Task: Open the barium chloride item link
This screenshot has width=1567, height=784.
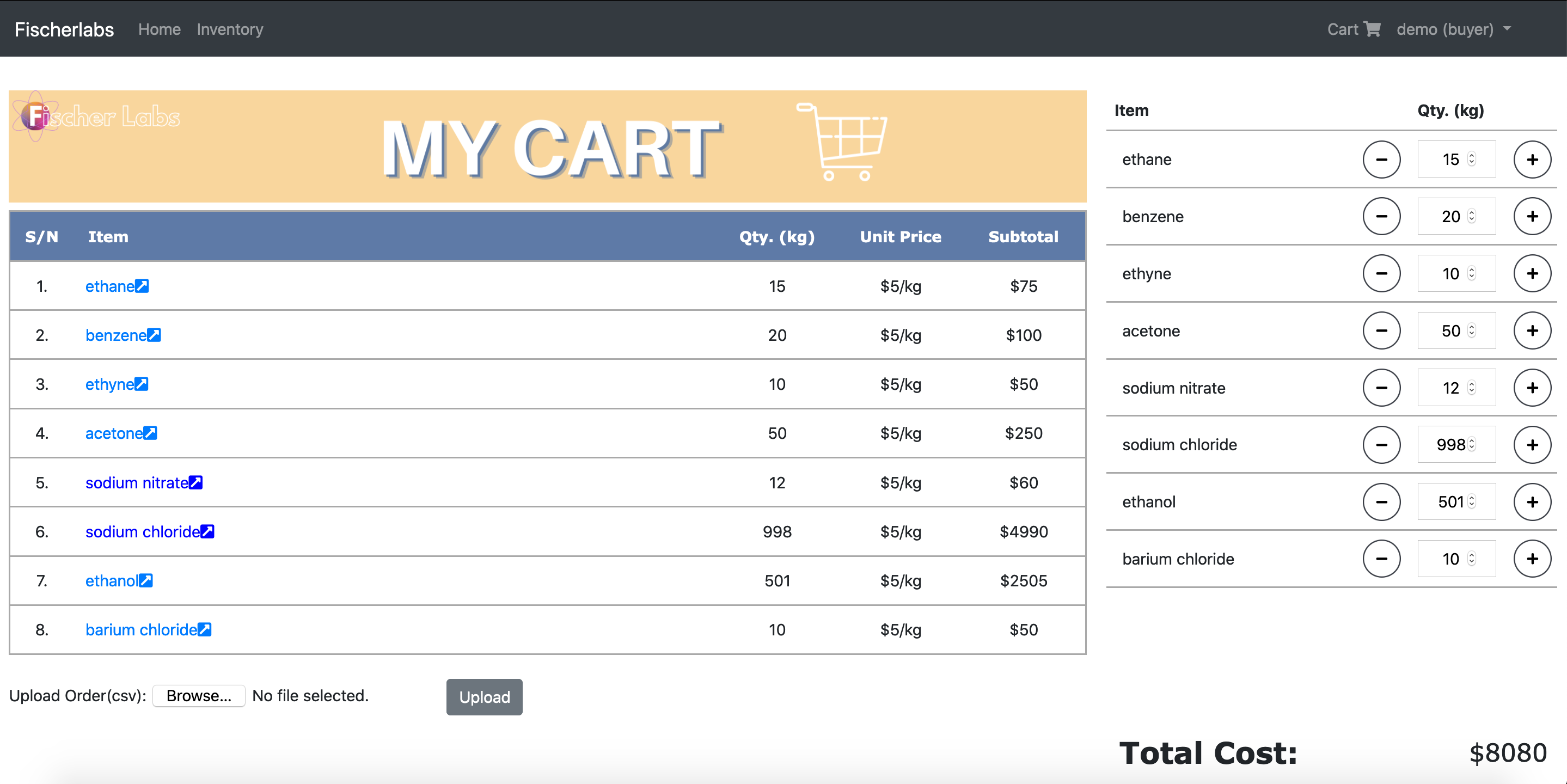Action: click(140, 629)
